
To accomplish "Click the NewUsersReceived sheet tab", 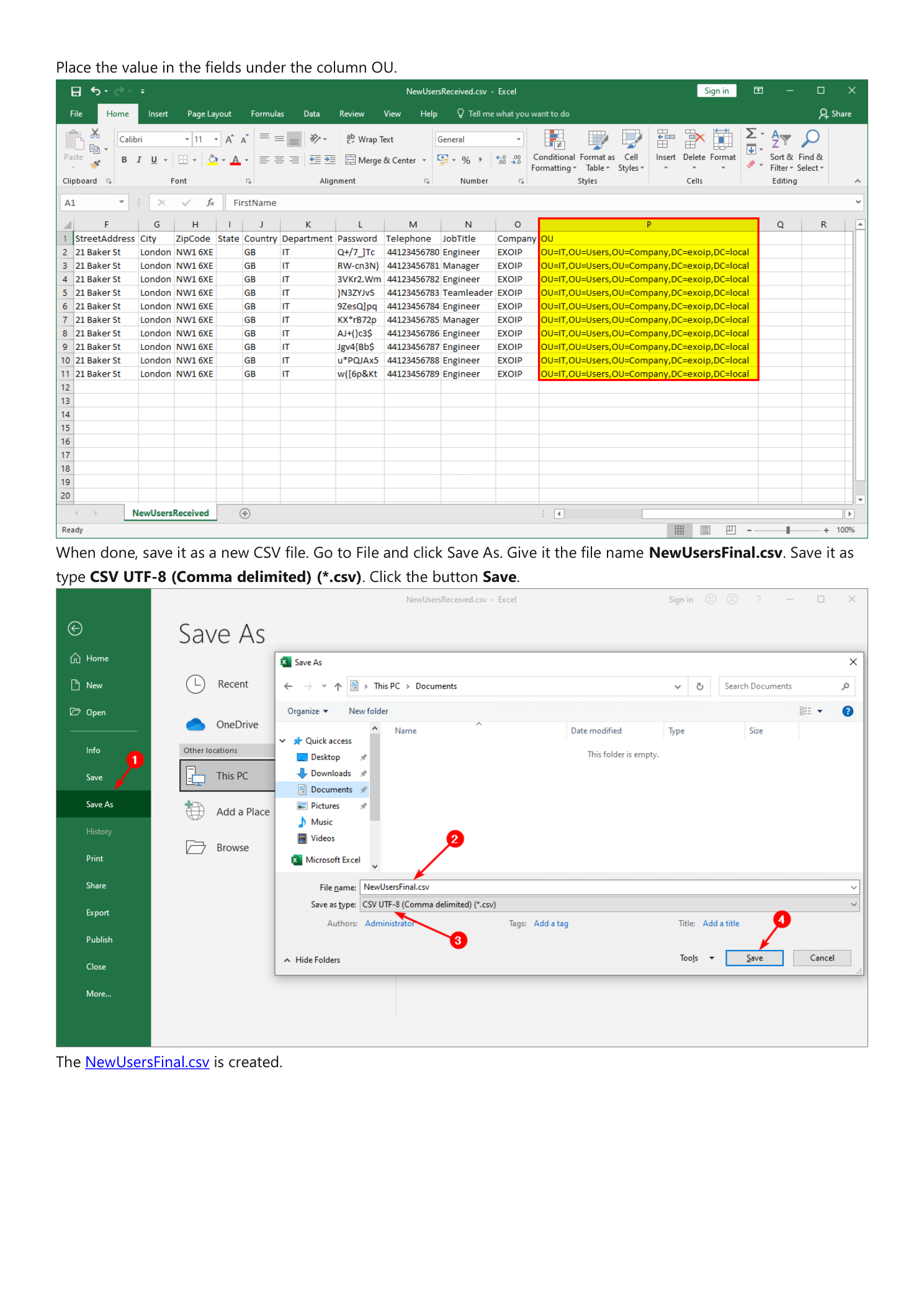I will (x=170, y=513).
